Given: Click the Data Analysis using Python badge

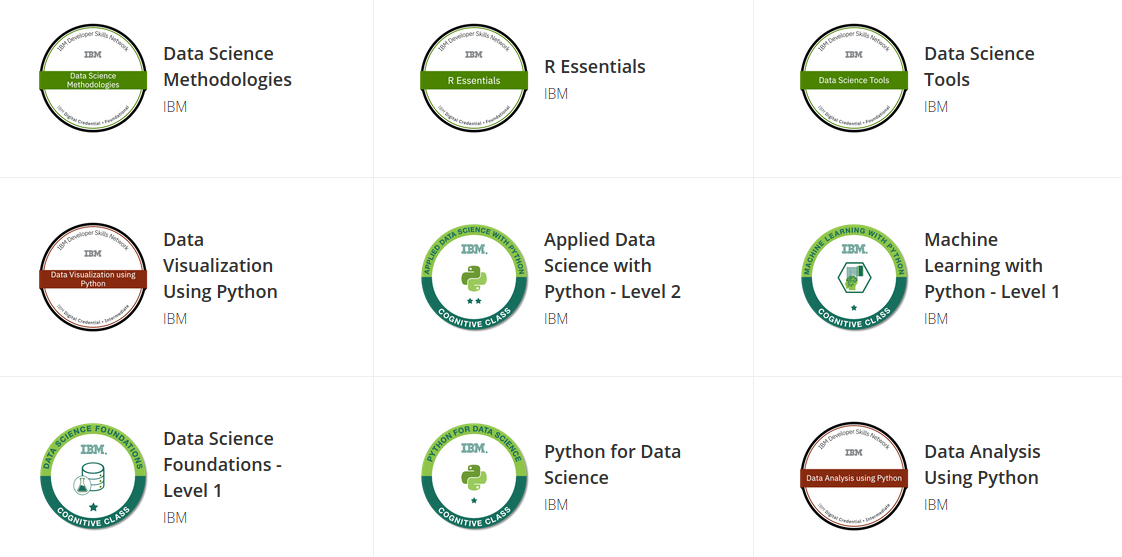Looking at the screenshot, I should click(854, 477).
